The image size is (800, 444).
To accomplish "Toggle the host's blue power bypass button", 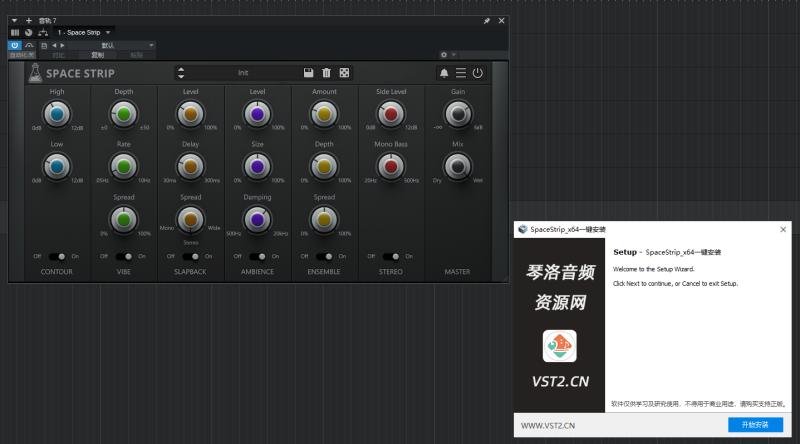I will (14, 45).
